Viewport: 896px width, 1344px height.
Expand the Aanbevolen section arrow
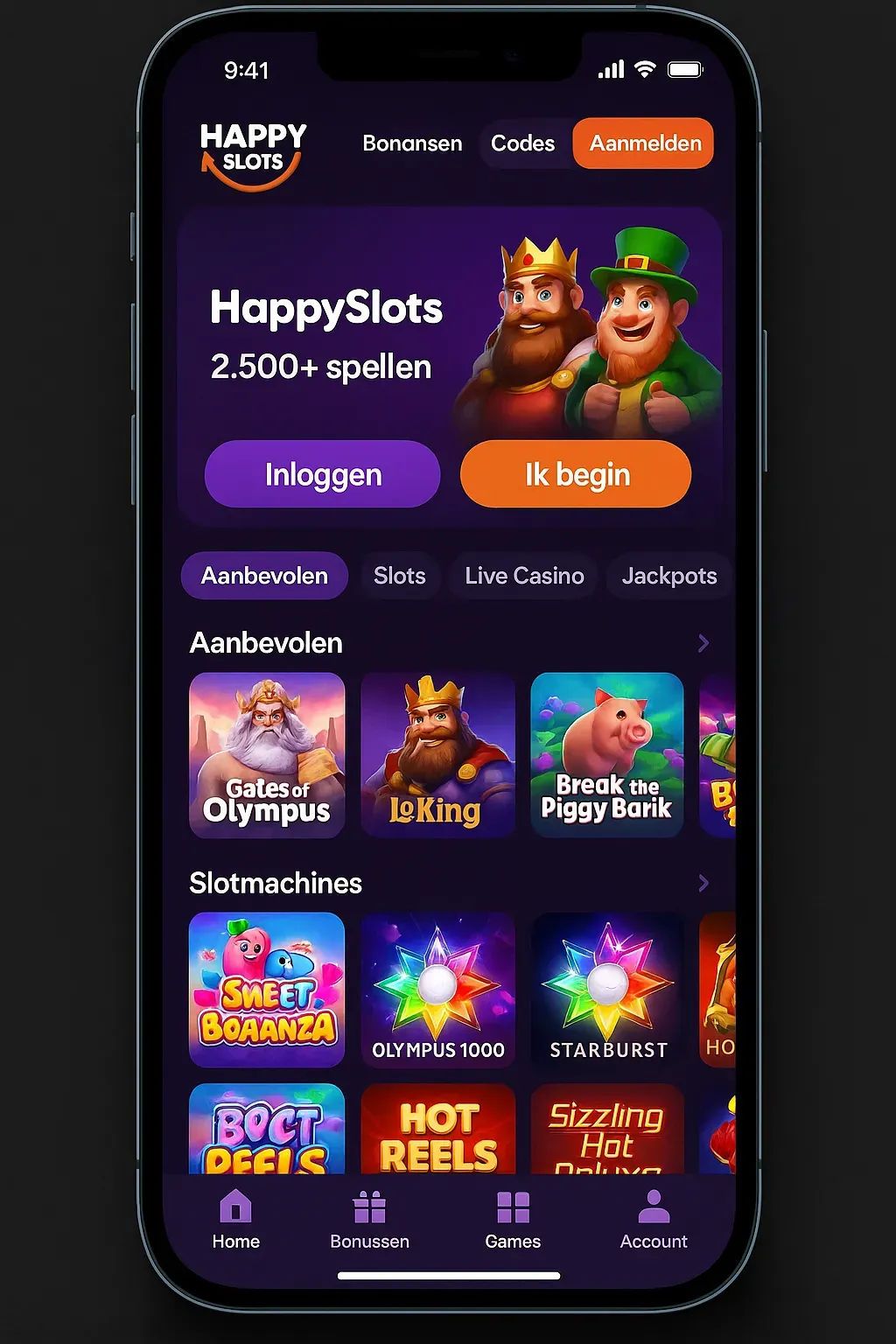[703, 643]
